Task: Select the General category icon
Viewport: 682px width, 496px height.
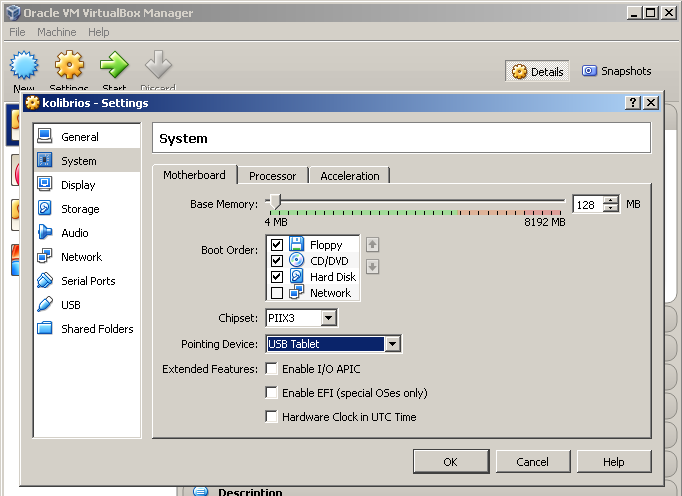Action: tap(44, 136)
